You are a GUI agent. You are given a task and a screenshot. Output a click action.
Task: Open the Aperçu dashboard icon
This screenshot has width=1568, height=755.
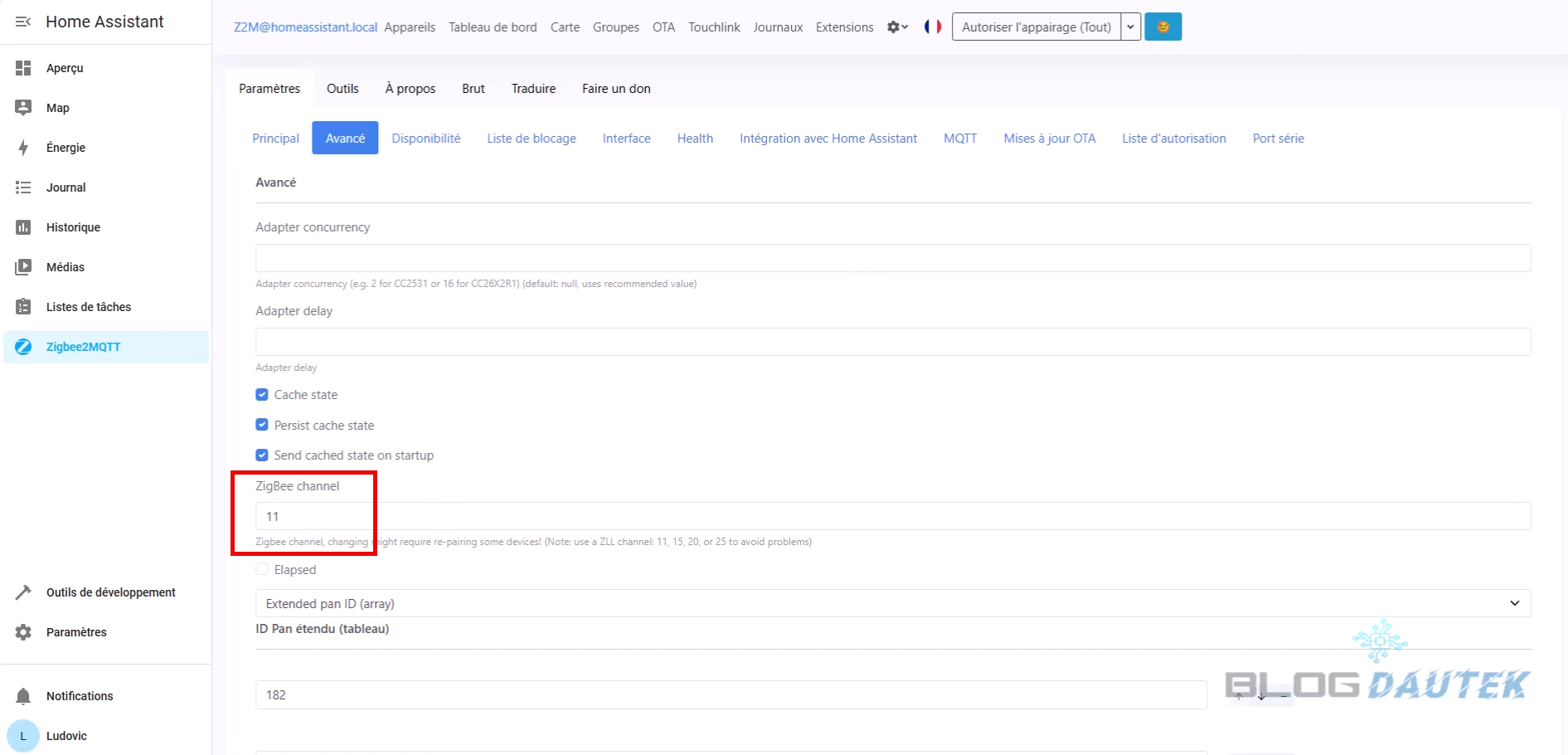click(x=23, y=68)
